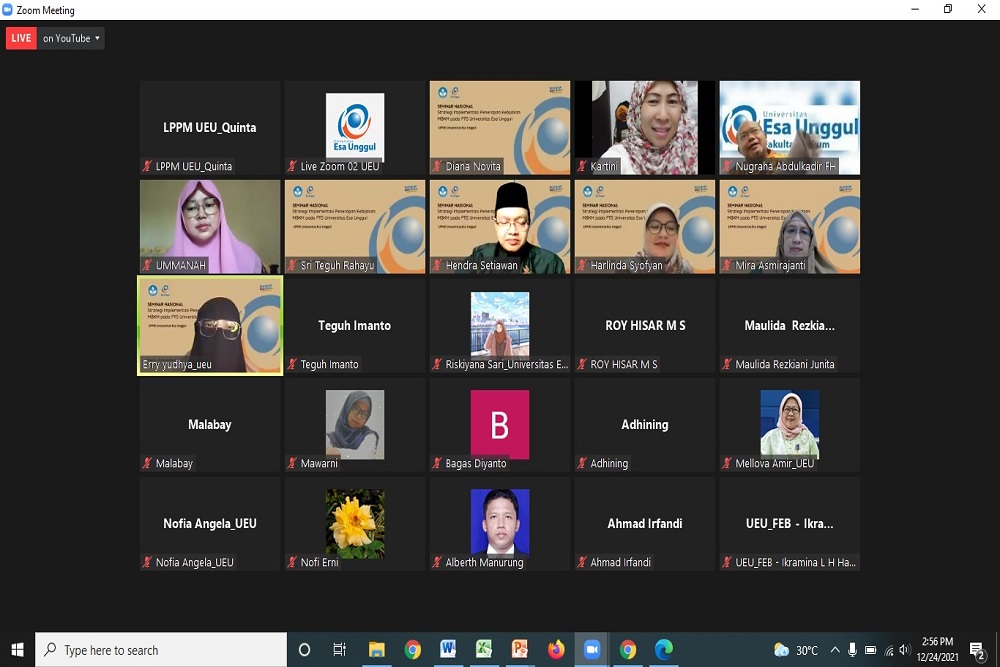Select Ahmad Irfandi participant tile

(645, 524)
